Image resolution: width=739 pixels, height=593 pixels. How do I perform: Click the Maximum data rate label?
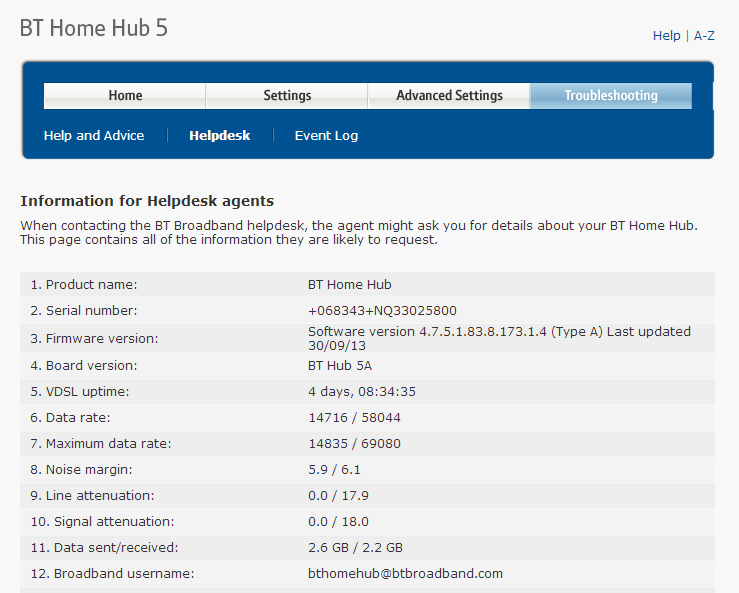coord(101,444)
